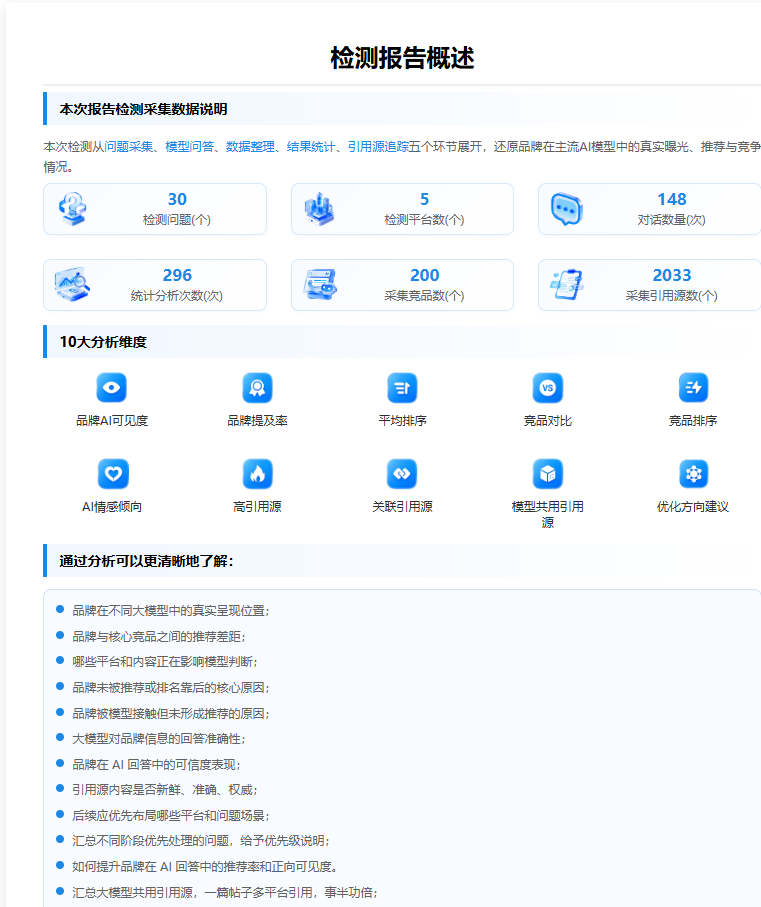This screenshot has width=761, height=907.
Task: Click the 引用源追踪 blue link text
Action: (x=378, y=147)
